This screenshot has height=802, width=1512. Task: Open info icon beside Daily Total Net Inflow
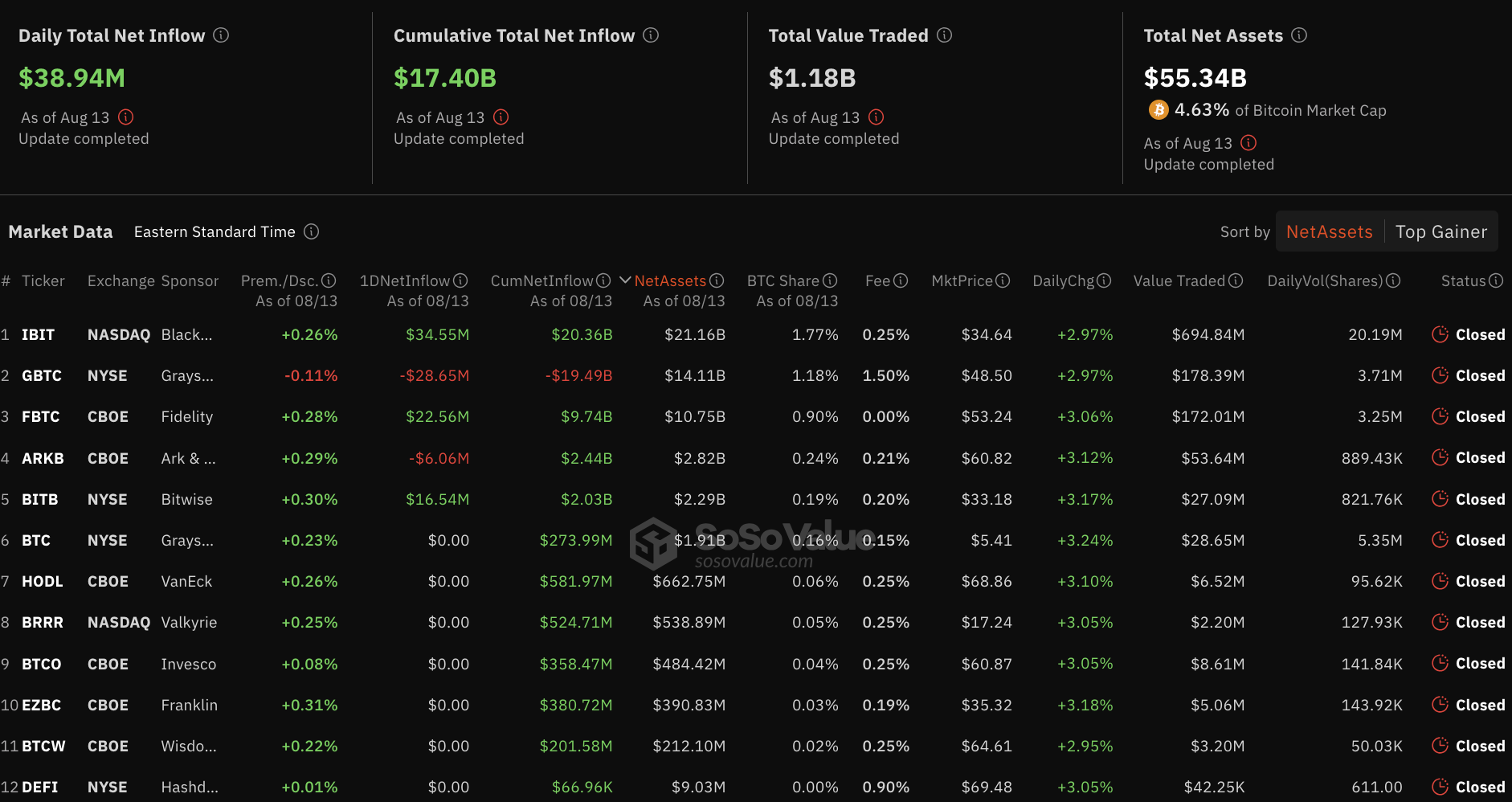click(221, 35)
